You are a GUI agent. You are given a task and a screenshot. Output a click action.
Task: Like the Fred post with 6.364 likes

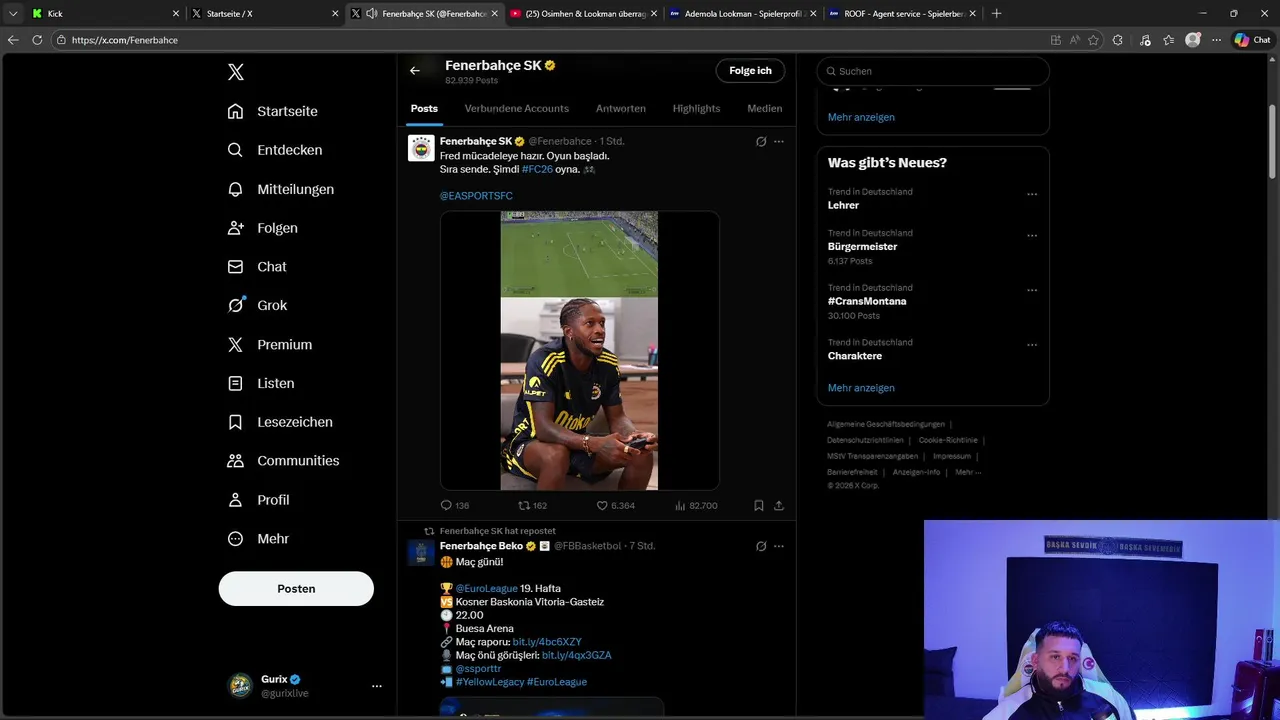615,506
